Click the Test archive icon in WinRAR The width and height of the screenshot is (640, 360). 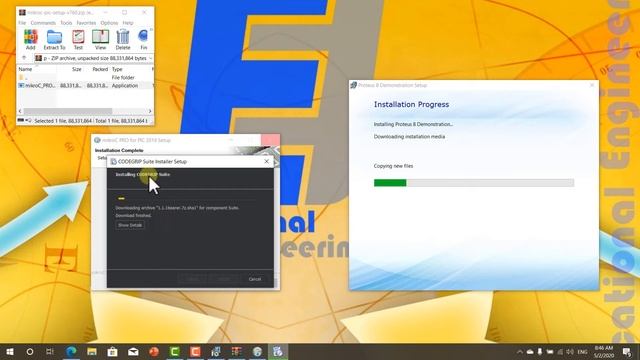[78, 40]
